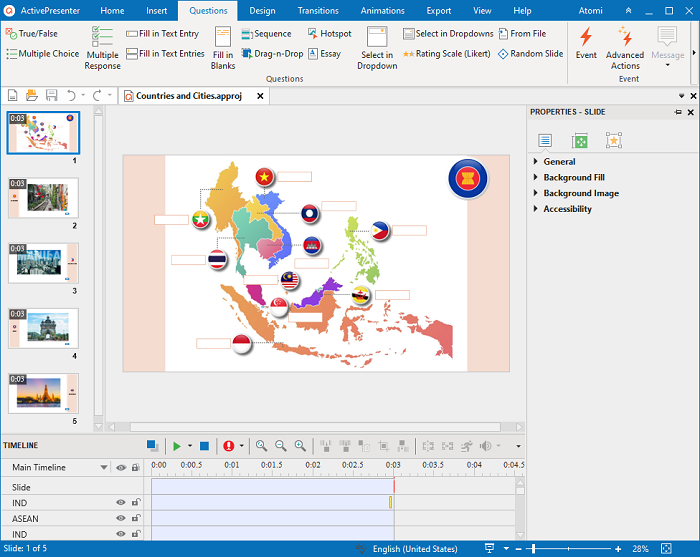Change language English (United States)
The width and height of the screenshot is (700, 557).
[x=415, y=549]
